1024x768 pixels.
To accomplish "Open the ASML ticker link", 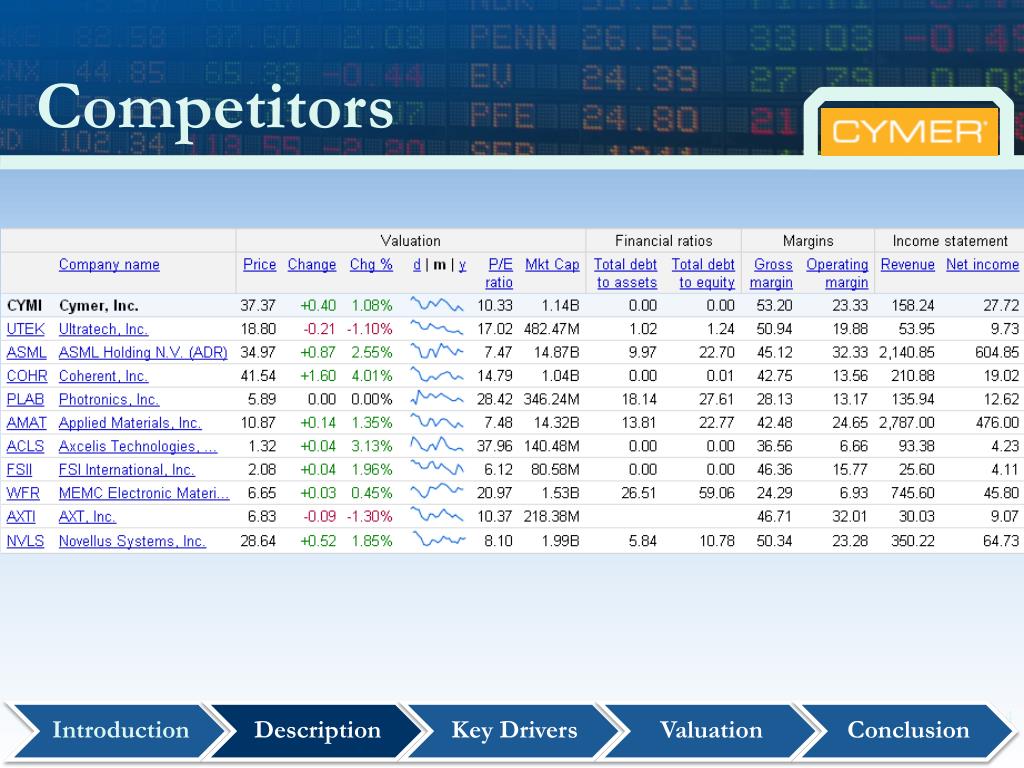I will pyautogui.click(x=26, y=353).
